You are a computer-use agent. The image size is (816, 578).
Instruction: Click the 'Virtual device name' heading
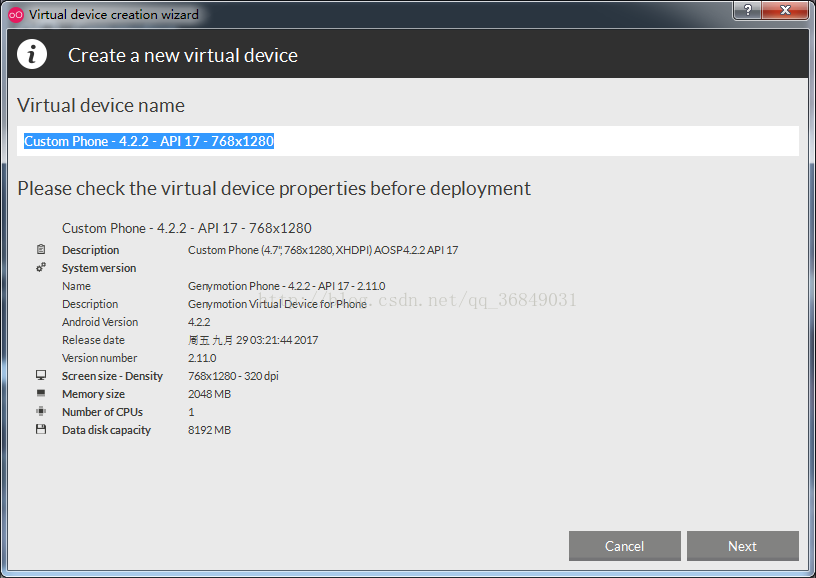(x=101, y=105)
